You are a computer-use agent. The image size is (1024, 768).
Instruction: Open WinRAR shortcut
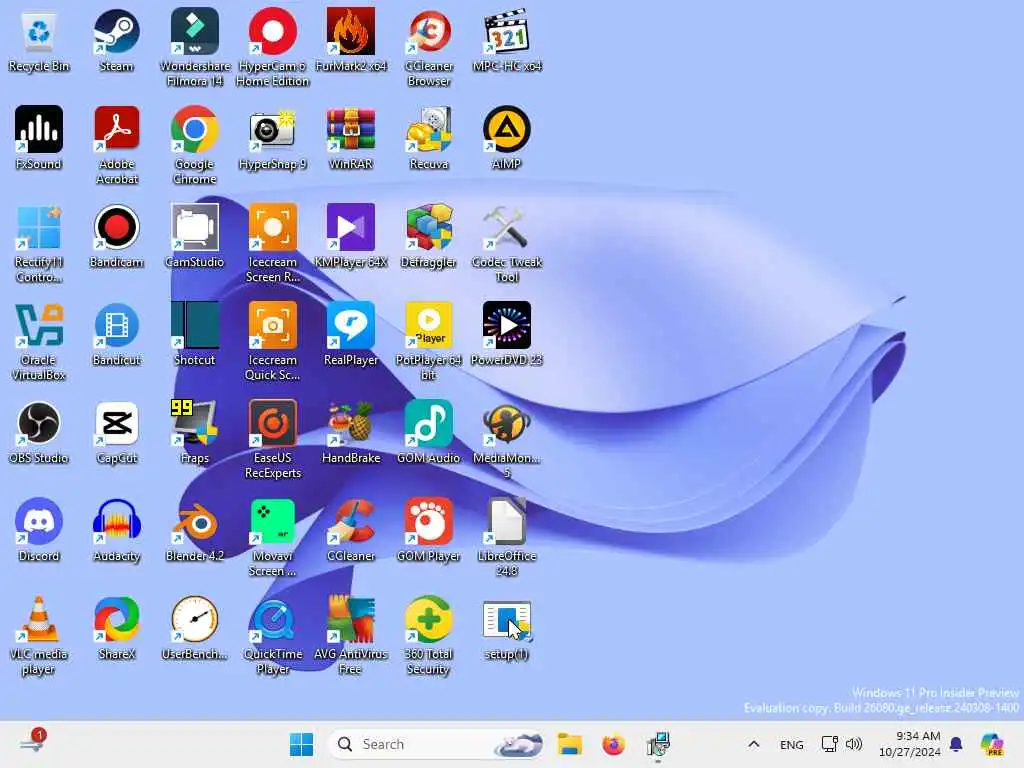coord(351,139)
